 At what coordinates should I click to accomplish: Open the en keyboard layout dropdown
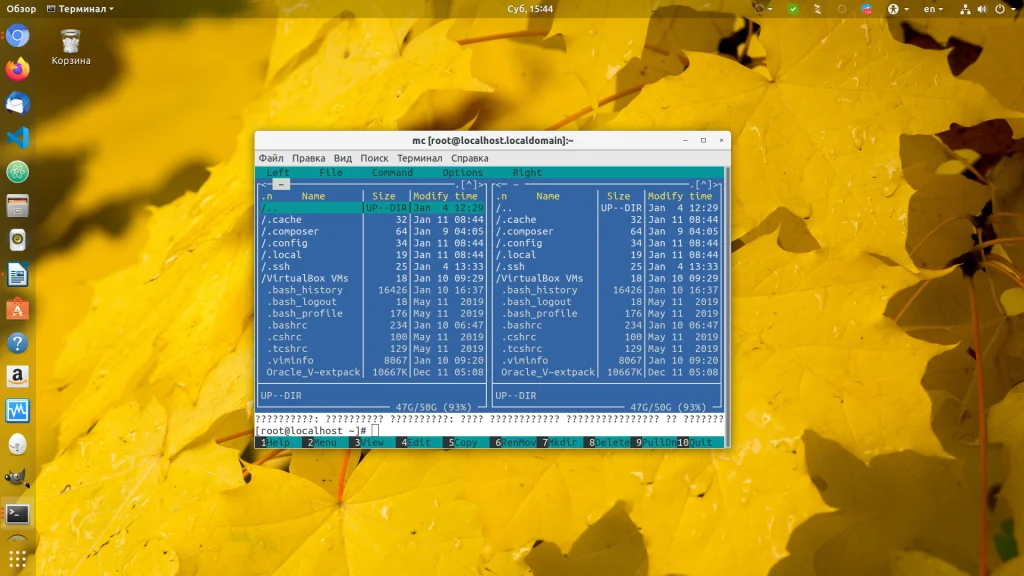click(x=932, y=9)
